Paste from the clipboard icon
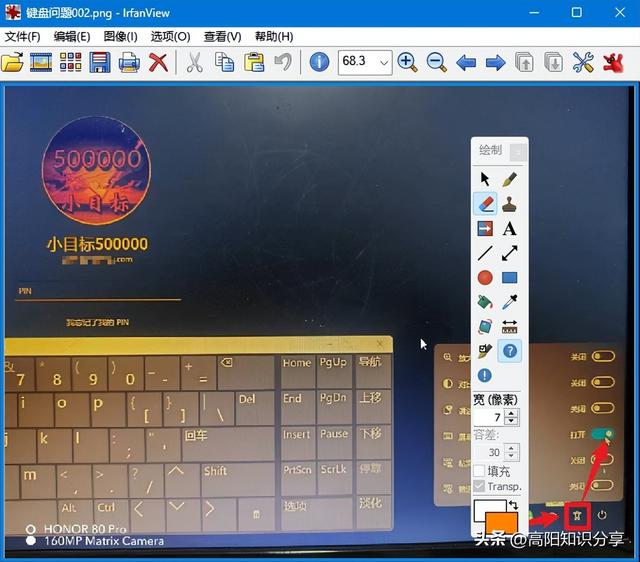Viewport: 640px width, 562px height. pos(253,62)
